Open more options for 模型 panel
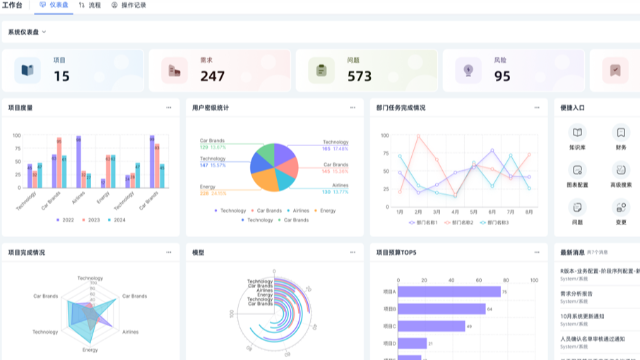The image size is (640, 360). point(353,253)
